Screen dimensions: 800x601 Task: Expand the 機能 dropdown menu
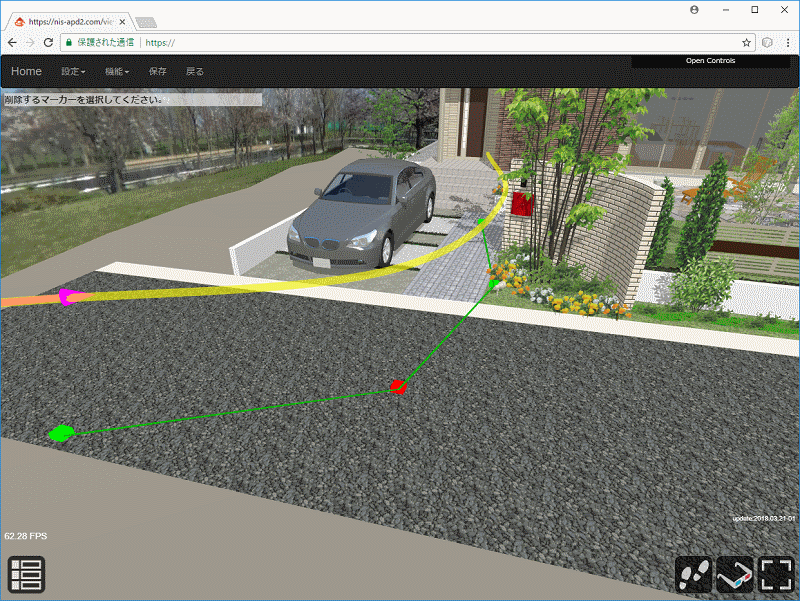point(117,72)
